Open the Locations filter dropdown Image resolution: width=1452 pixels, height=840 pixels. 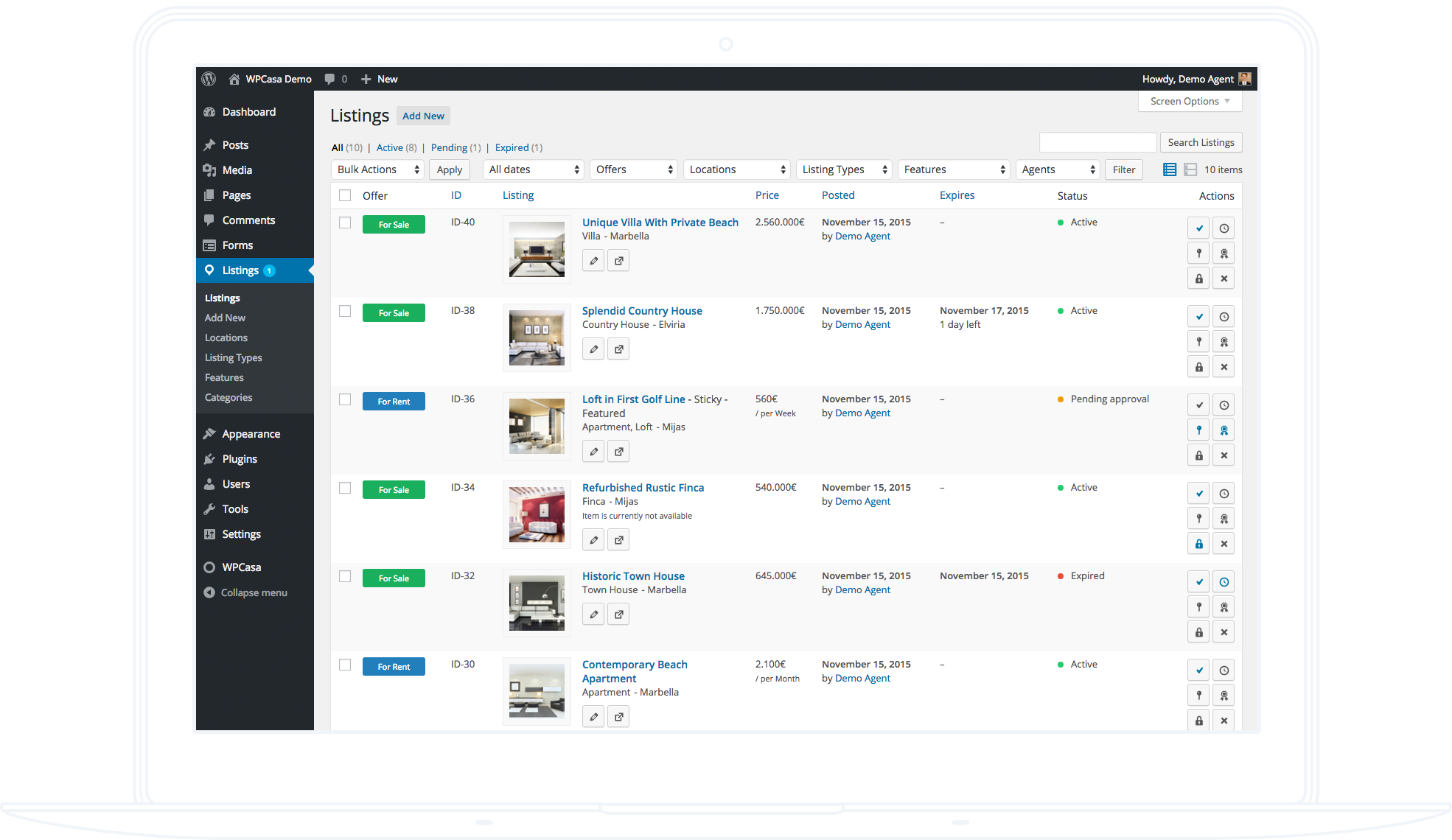[x=736, y=169]
